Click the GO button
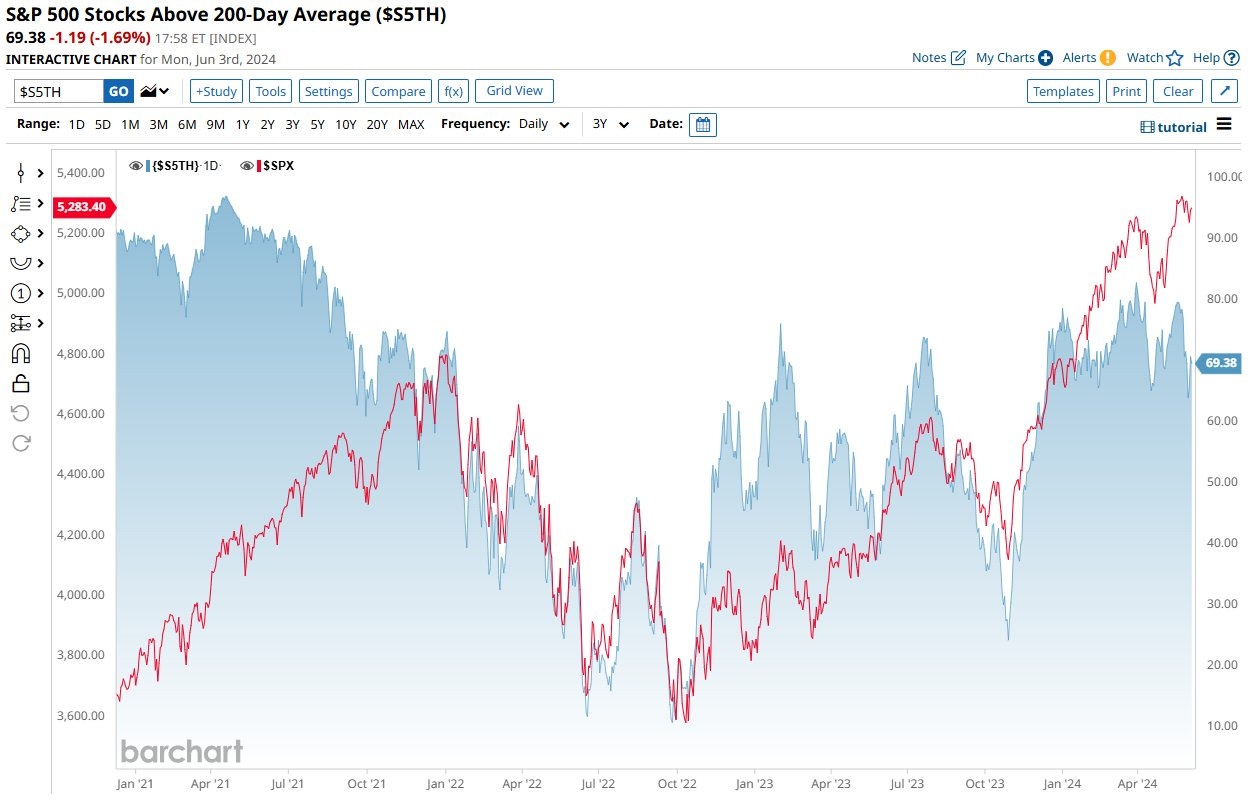The width and height of the screenshot is (1254, 808). (x=118, y=91)
